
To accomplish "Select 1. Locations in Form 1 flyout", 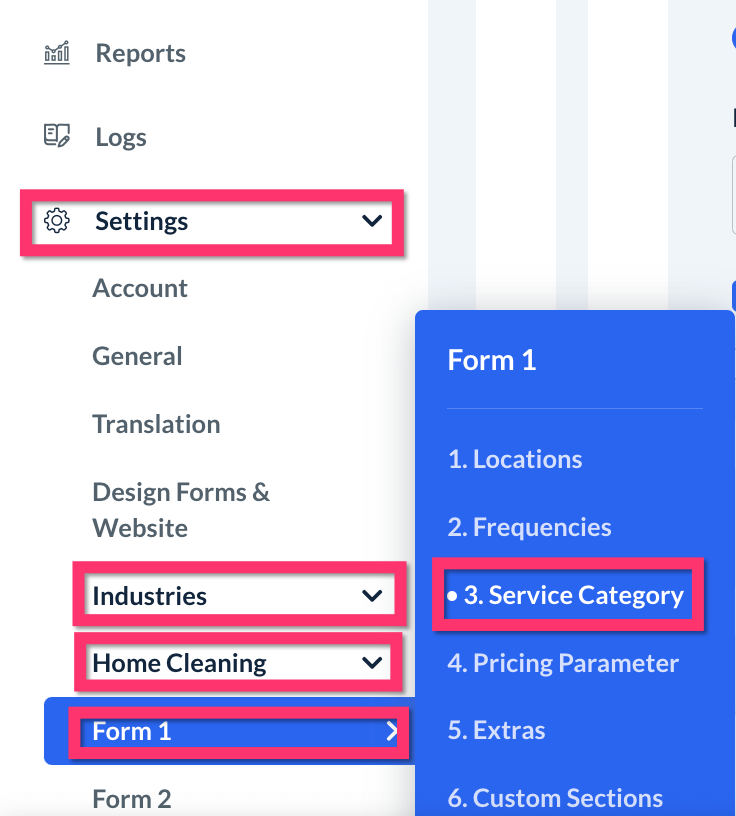I will (515, 459).
